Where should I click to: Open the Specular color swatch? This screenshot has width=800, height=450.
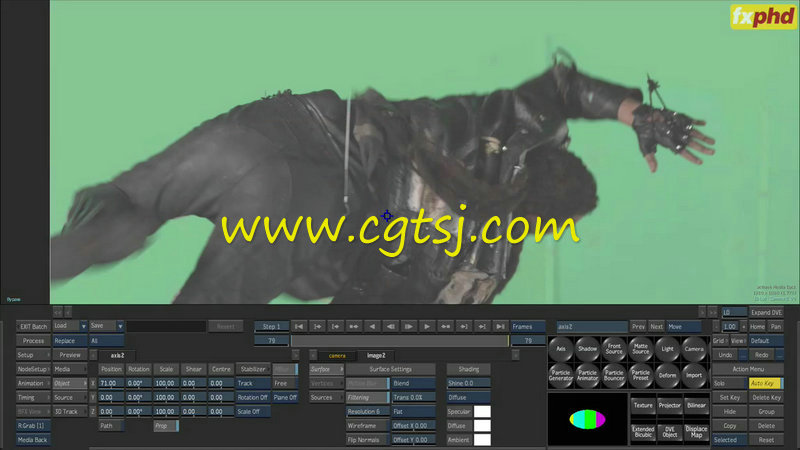coord(482,412)
